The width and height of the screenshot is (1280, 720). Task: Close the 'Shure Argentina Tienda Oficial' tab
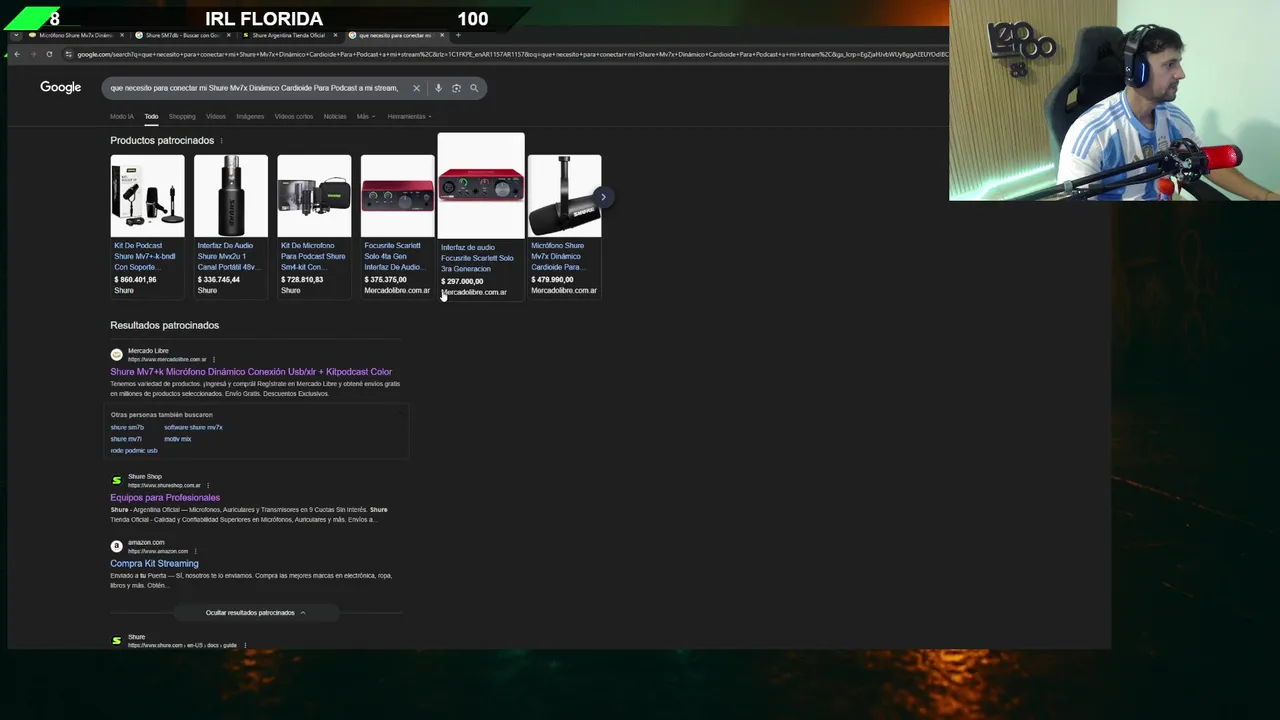(335, 35)
